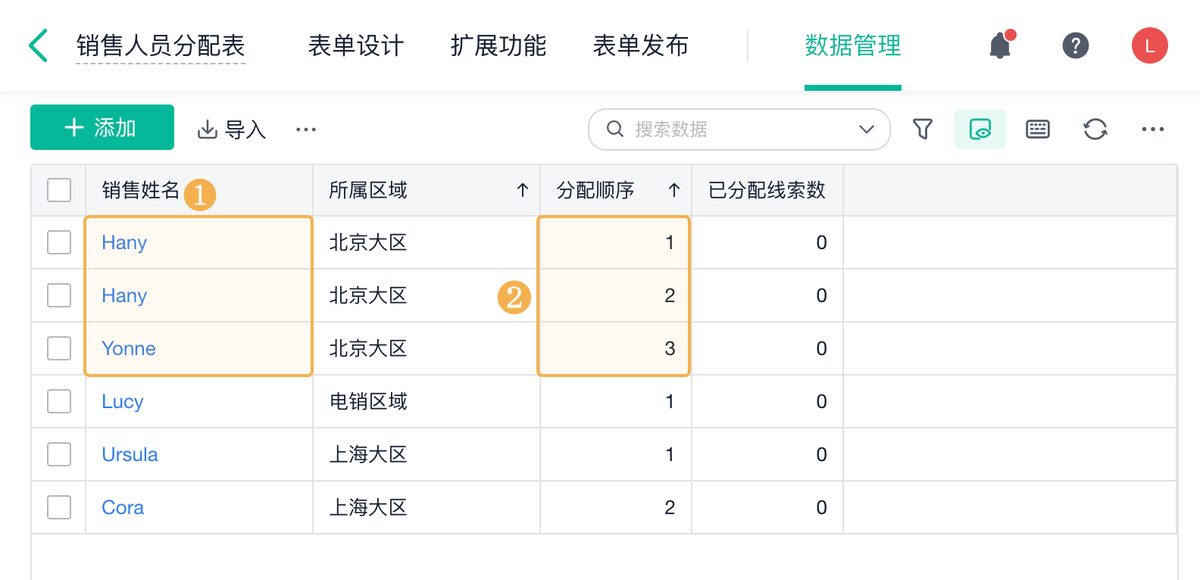1200x580 pixels.
Task: Open the filter funnel icon
Action: click(x=923, y=129)
